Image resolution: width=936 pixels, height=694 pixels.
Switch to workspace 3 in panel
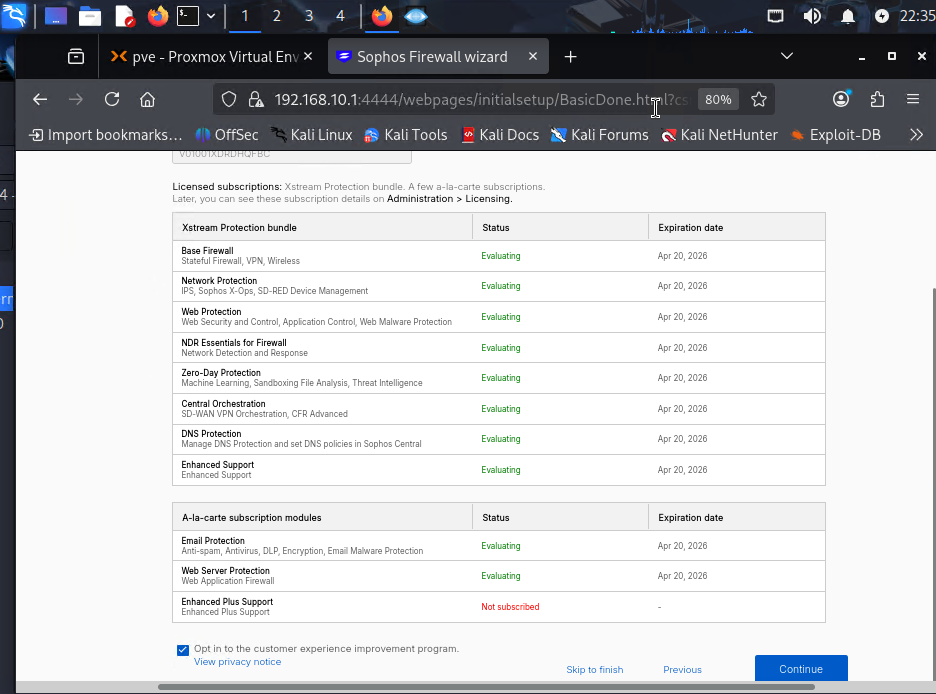pyautogui.click(x=309, y=16)
